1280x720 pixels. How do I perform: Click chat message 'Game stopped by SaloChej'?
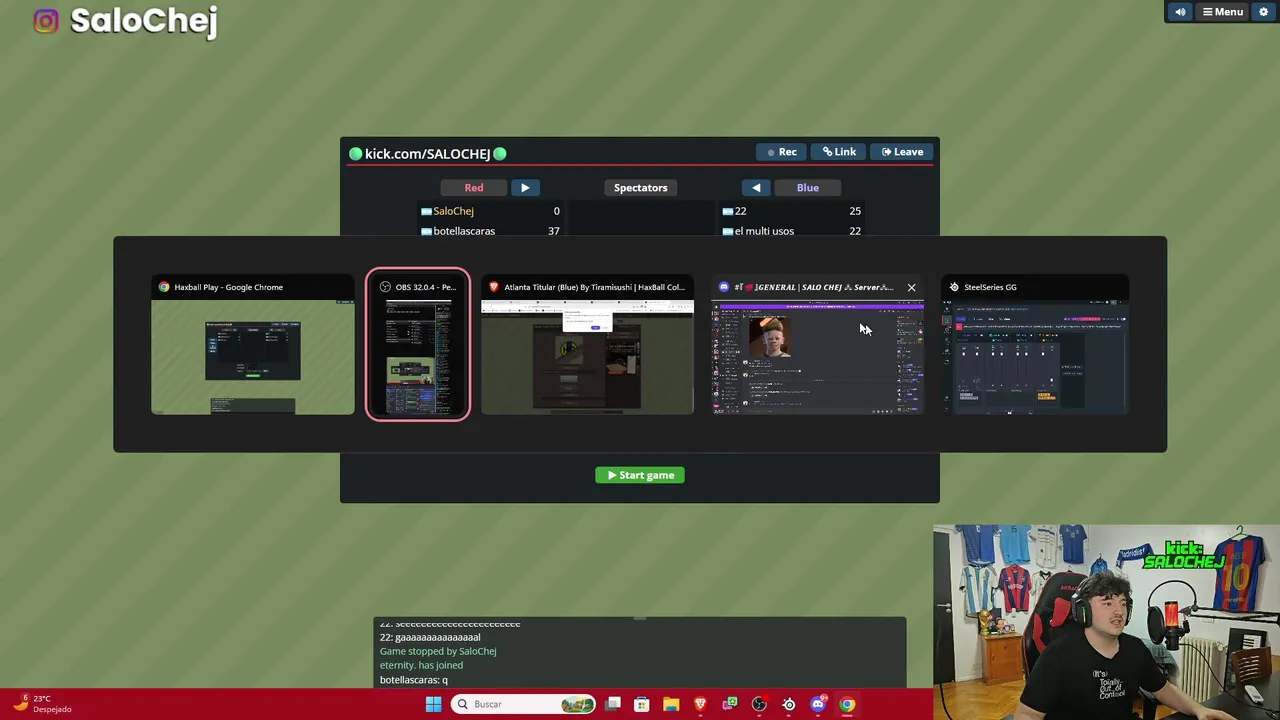click(x=438, y=651)
